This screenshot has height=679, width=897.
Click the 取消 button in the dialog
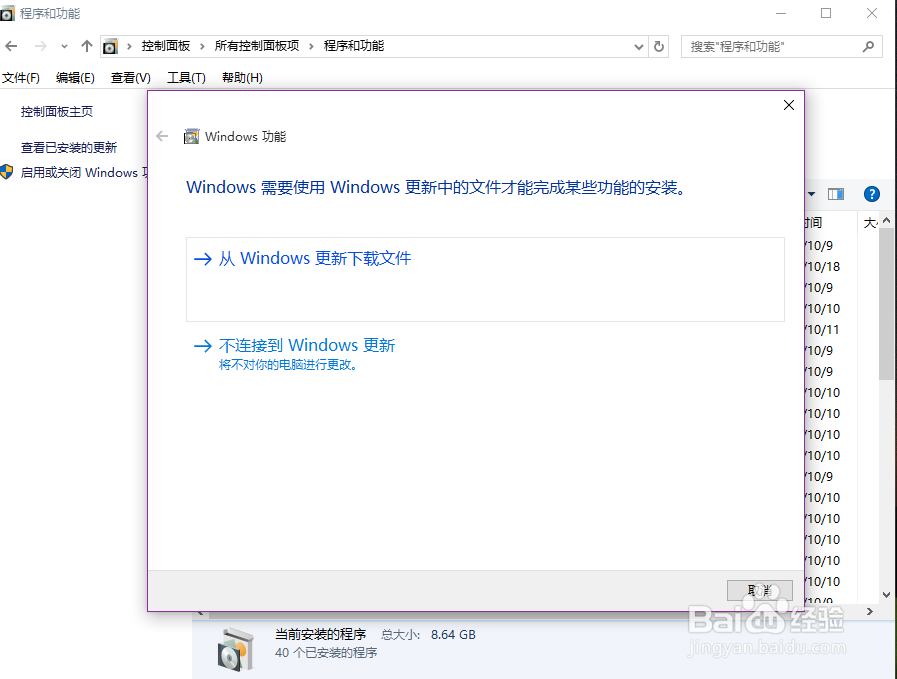pyautogui.click(x=759, y=590)
